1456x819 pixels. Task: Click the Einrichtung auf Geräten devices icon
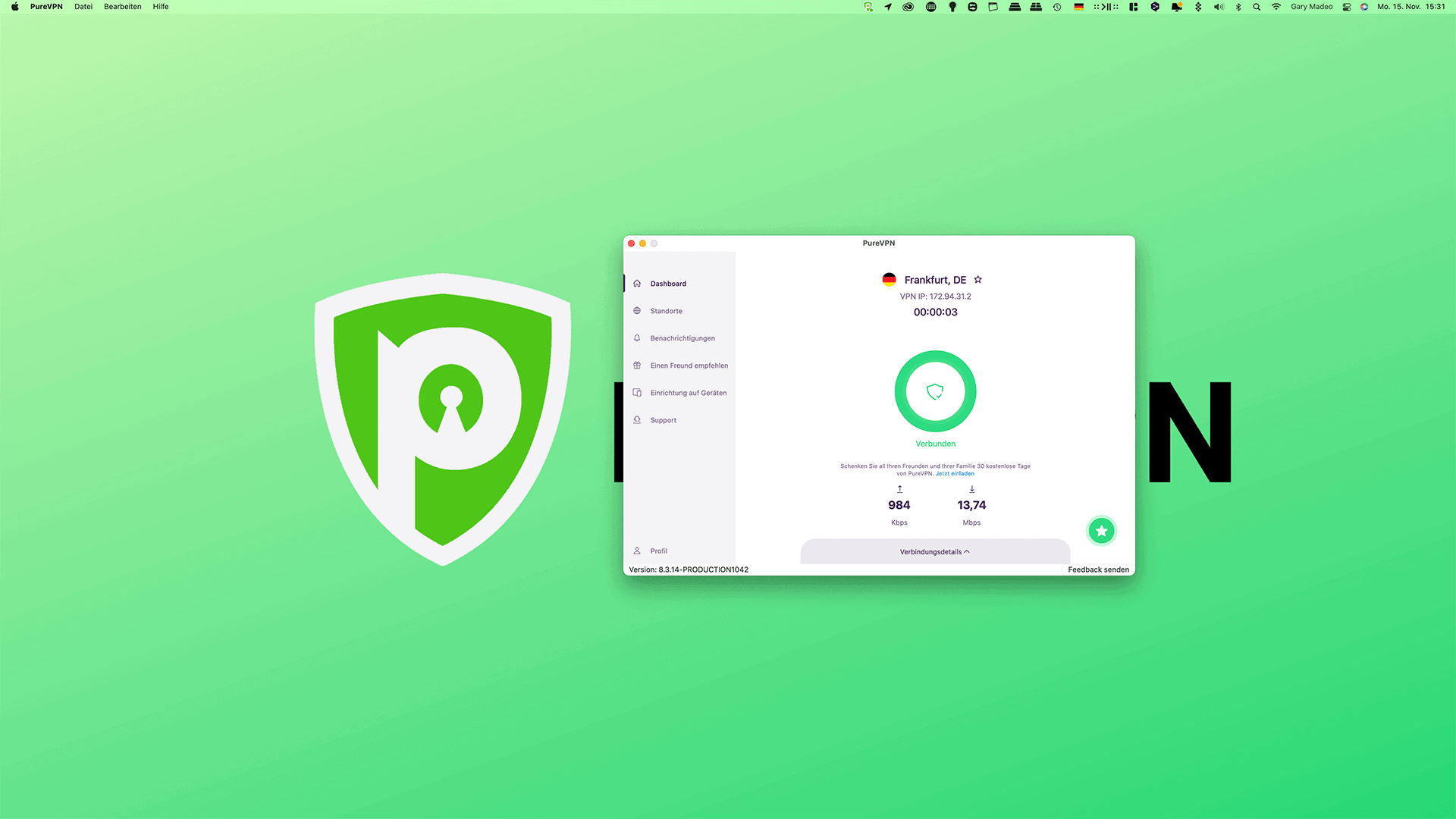coord(637,393)
